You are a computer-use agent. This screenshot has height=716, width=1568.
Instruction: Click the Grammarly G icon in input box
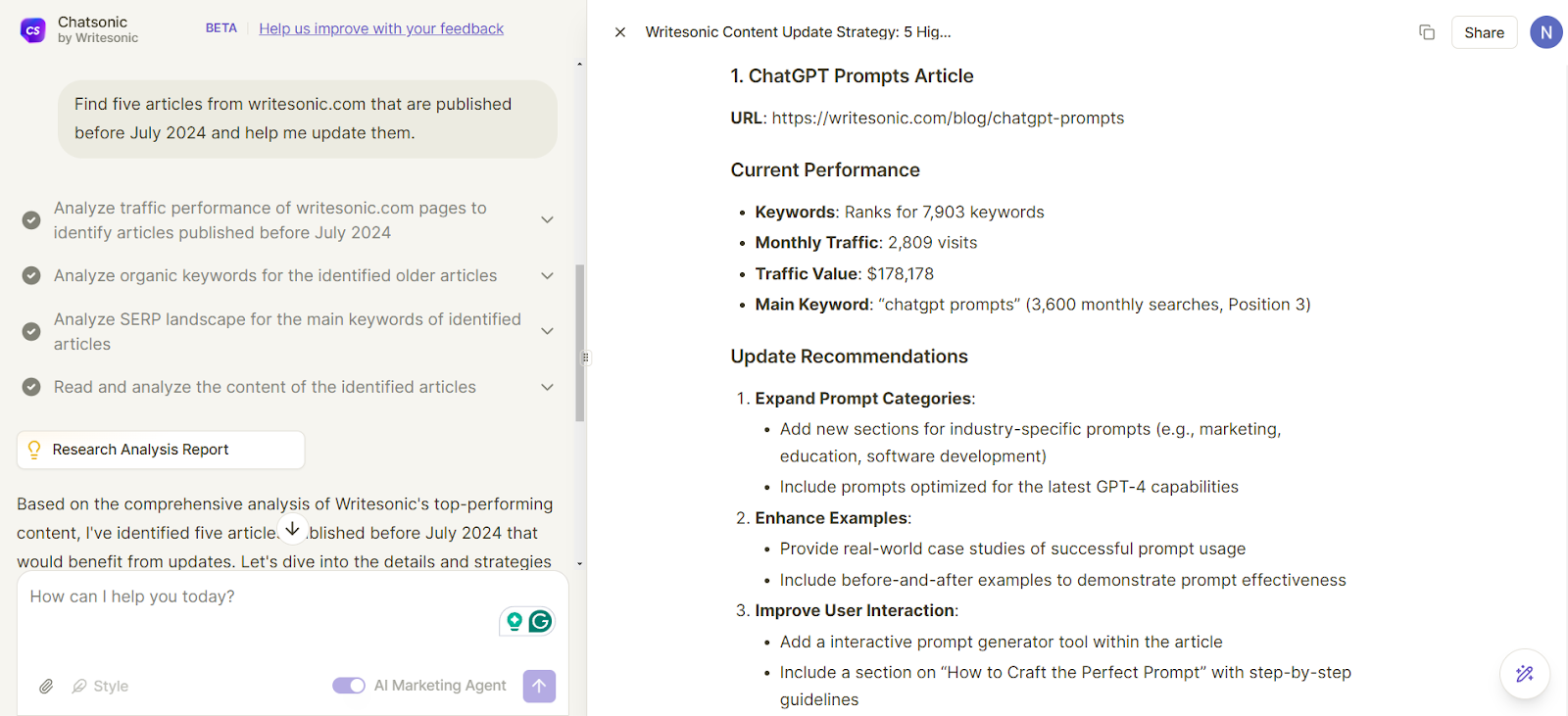pos(540,621)
